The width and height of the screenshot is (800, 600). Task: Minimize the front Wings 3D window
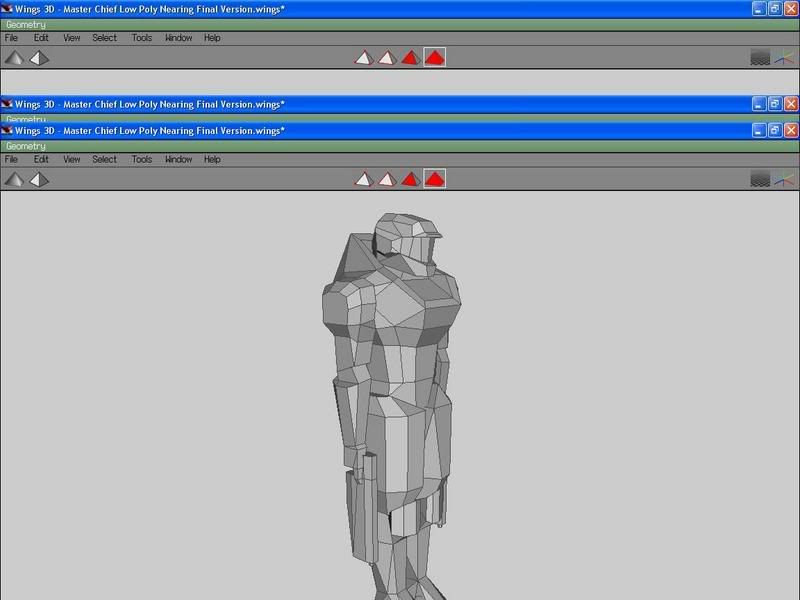(x=759, y=131)
